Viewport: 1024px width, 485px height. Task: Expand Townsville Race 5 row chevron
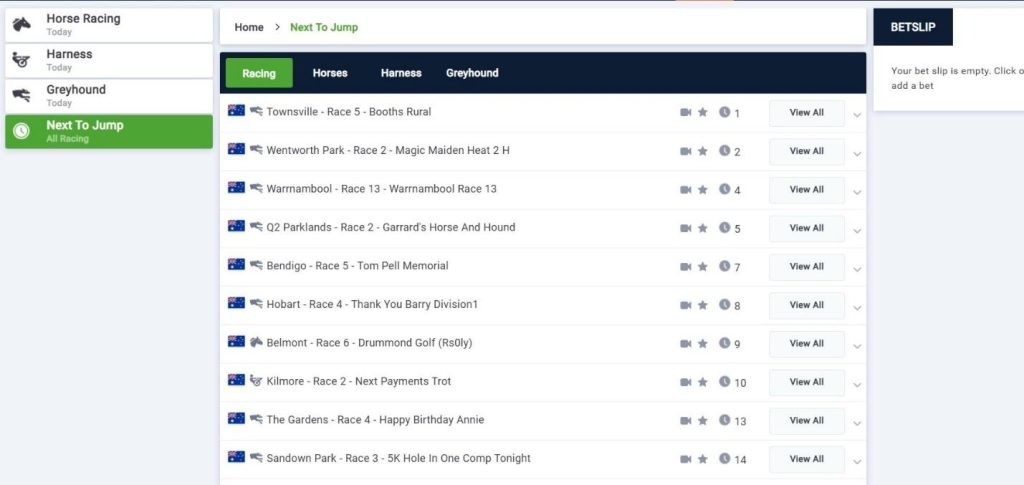(857, 116)
